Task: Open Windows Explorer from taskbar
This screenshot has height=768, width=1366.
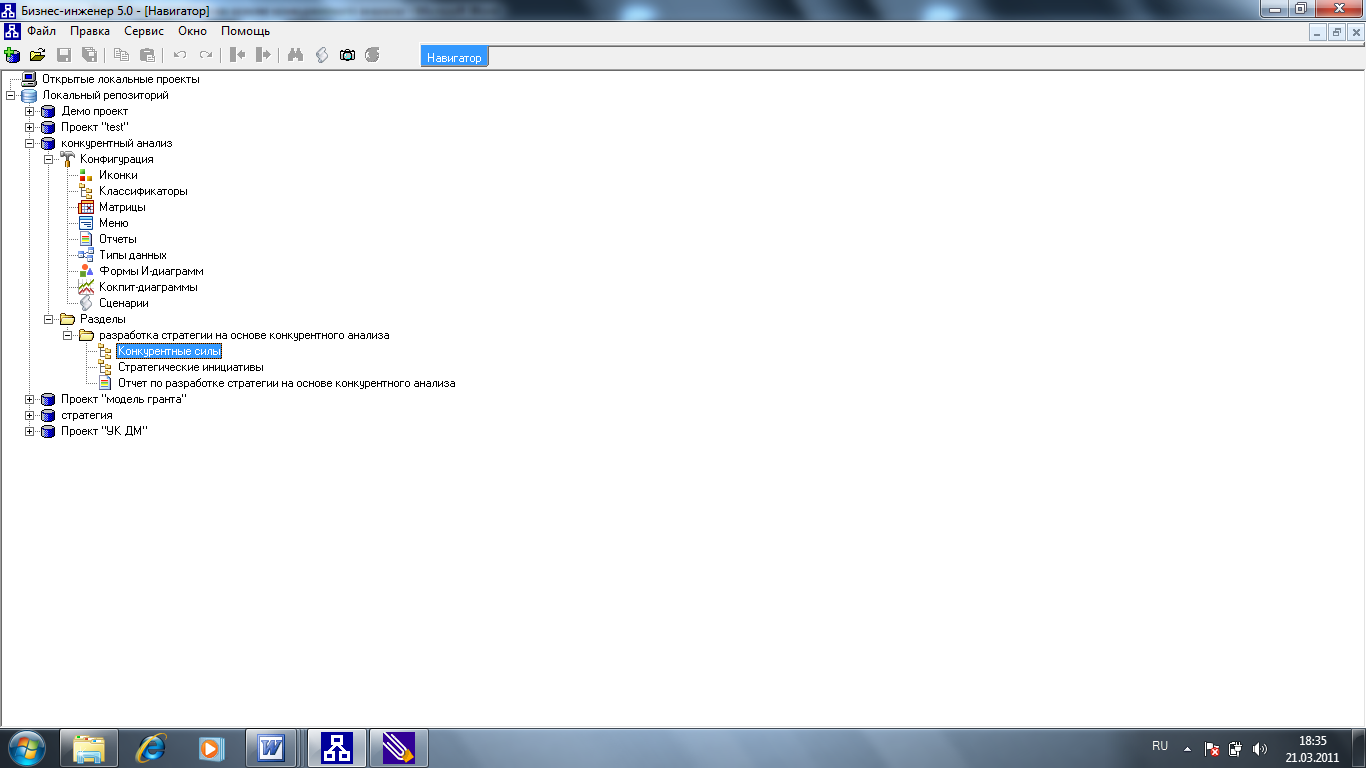Action: pyautogui.click(x=90, y=748)
